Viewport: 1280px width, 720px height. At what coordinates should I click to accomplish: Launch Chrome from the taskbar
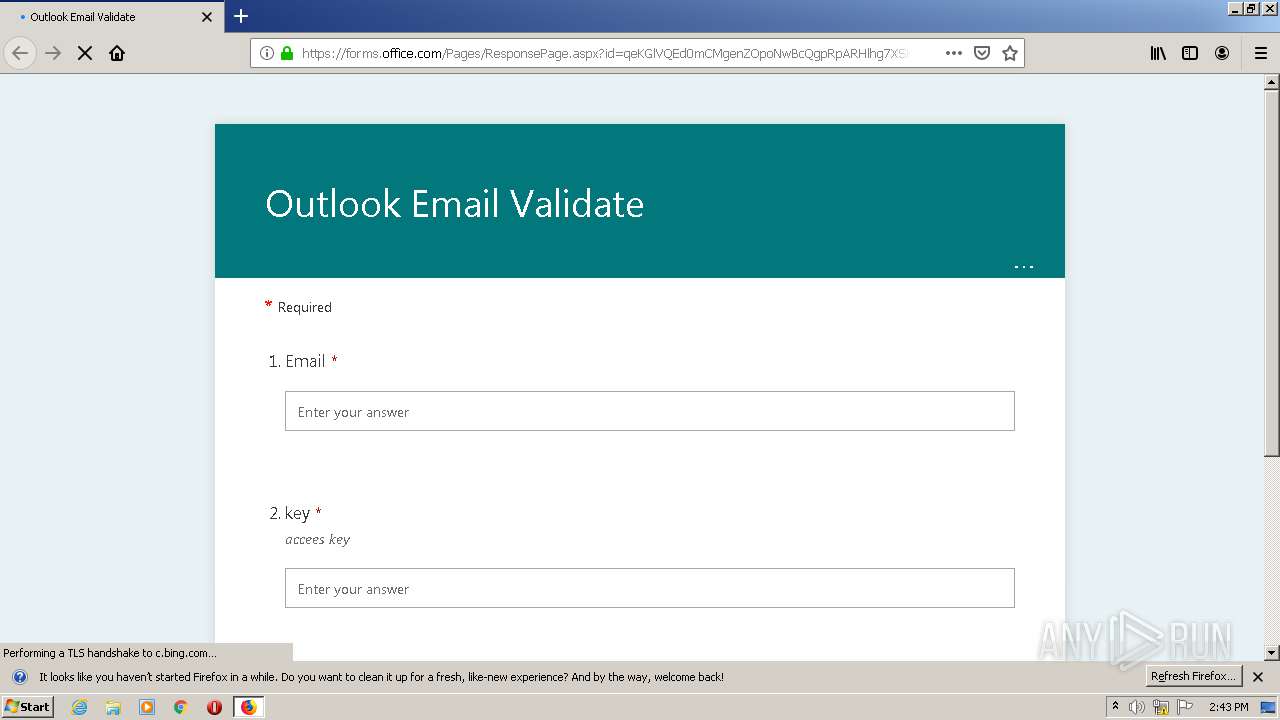point(181,707)
